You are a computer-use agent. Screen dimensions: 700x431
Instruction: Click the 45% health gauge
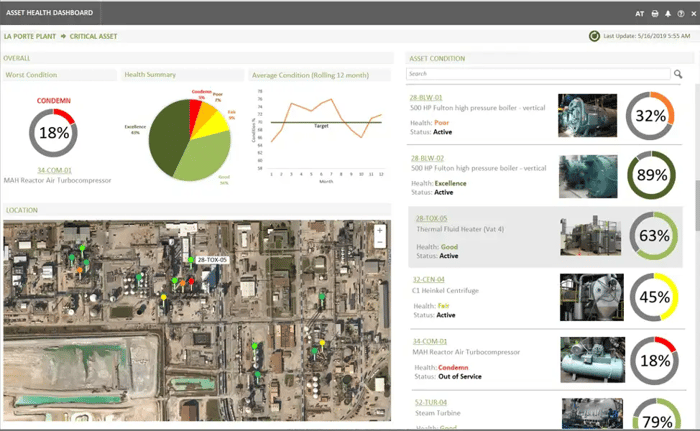click(x=654, y=297)
